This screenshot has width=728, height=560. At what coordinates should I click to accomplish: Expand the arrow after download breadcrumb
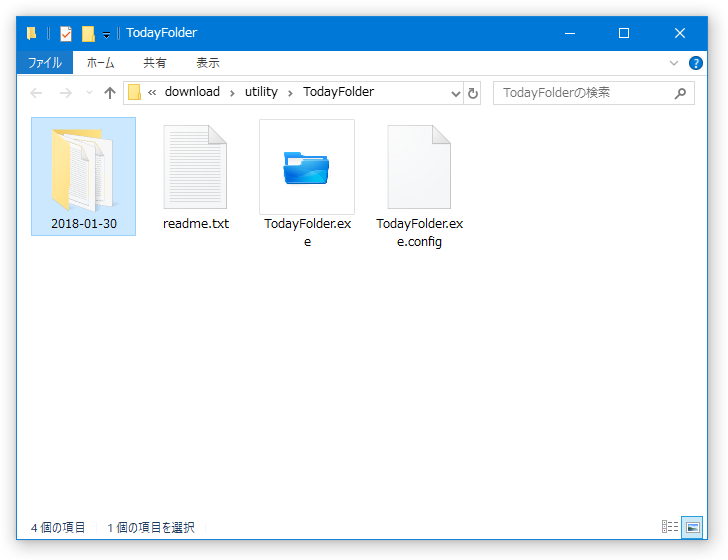coord(232,93)
